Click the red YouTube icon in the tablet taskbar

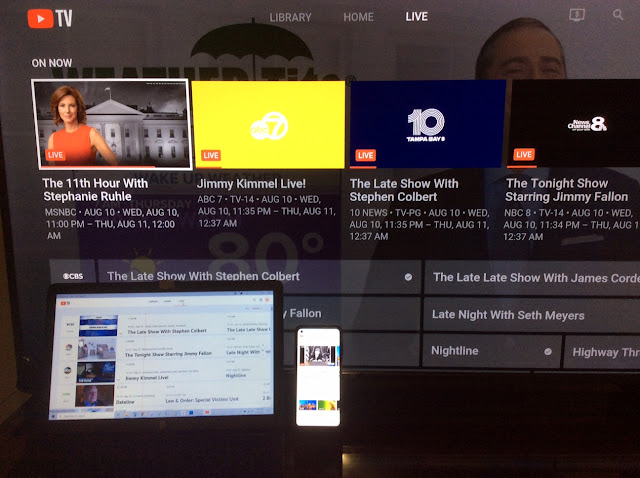(x=207, y=412)
